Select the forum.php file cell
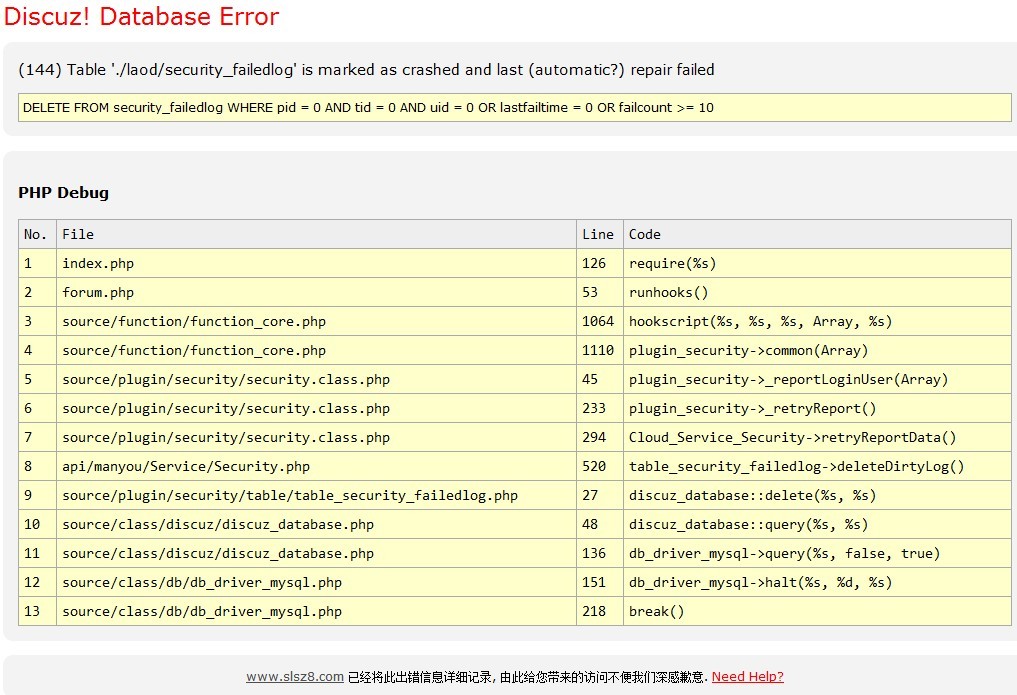The width and height of the screenshot is (1017, 695). pos(317,292)
